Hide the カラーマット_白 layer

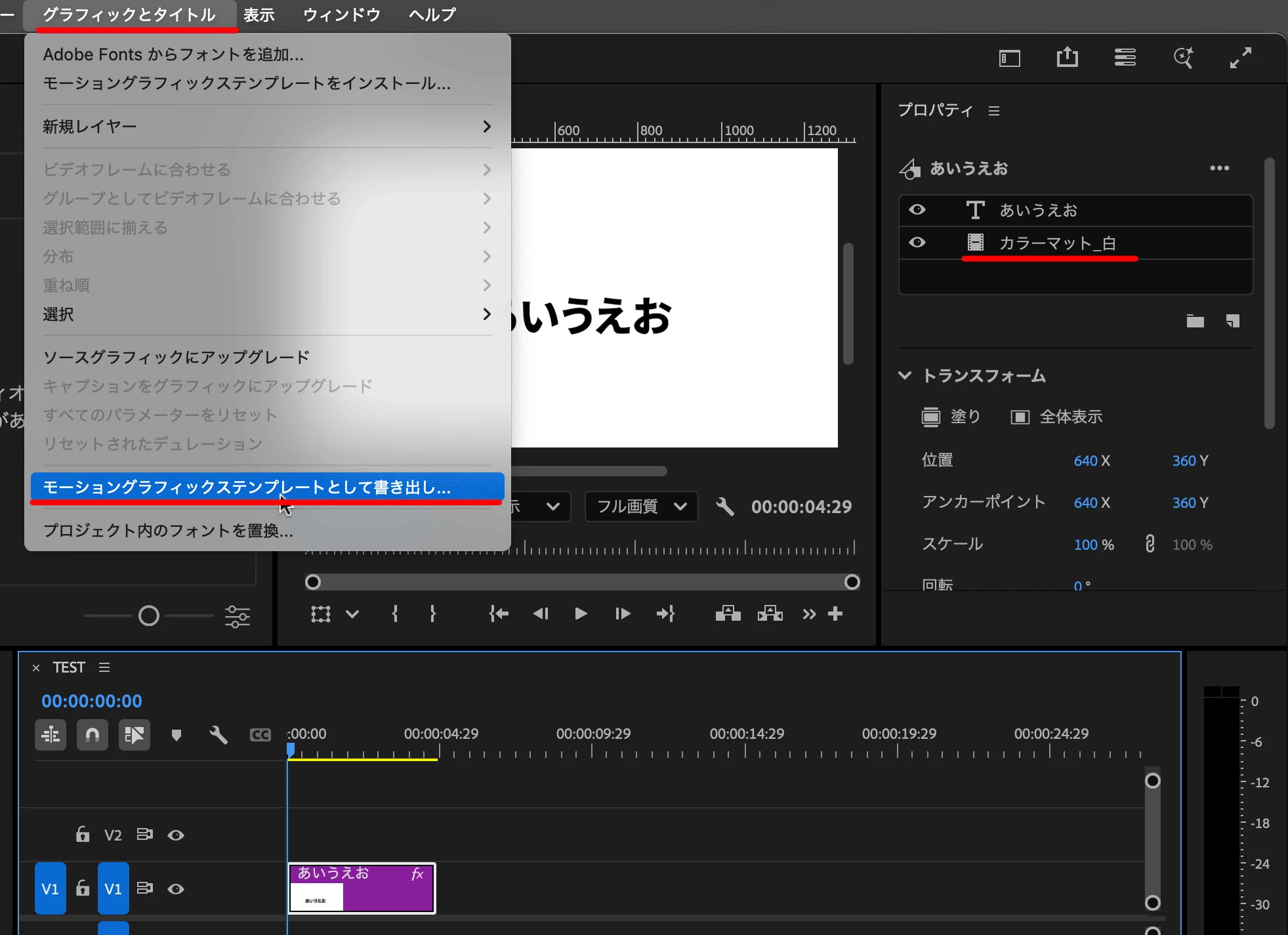click(x=917, y=243)
